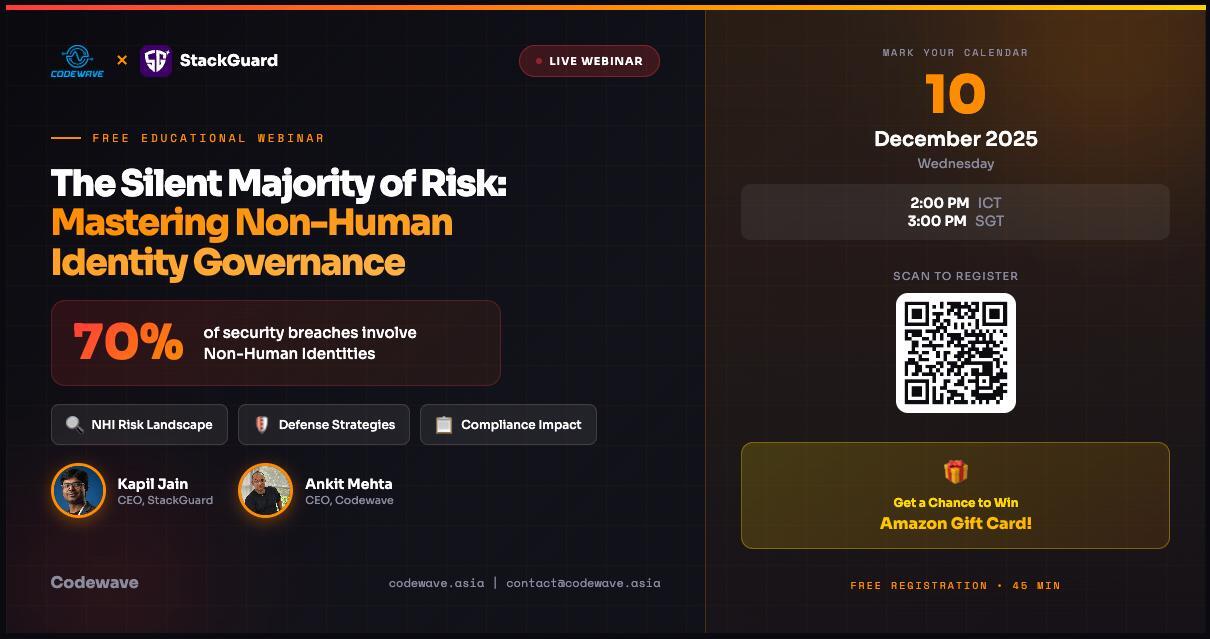Toggle the LIVE WEBINAR badge

[589, 60]
